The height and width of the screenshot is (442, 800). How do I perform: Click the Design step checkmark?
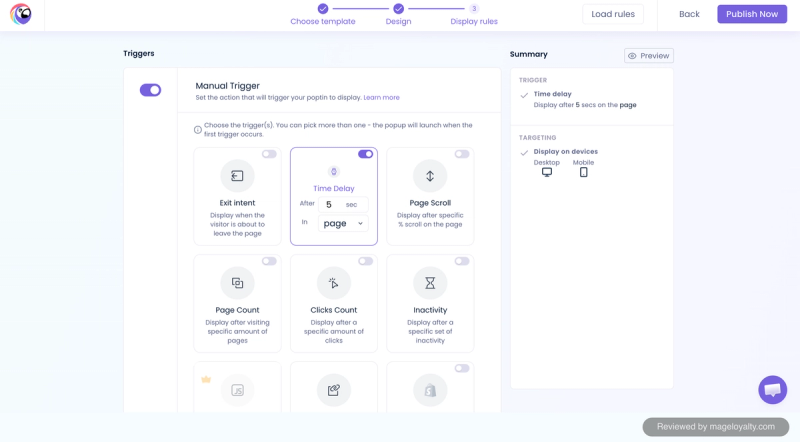pyautogui.click(x=398, y=9)
